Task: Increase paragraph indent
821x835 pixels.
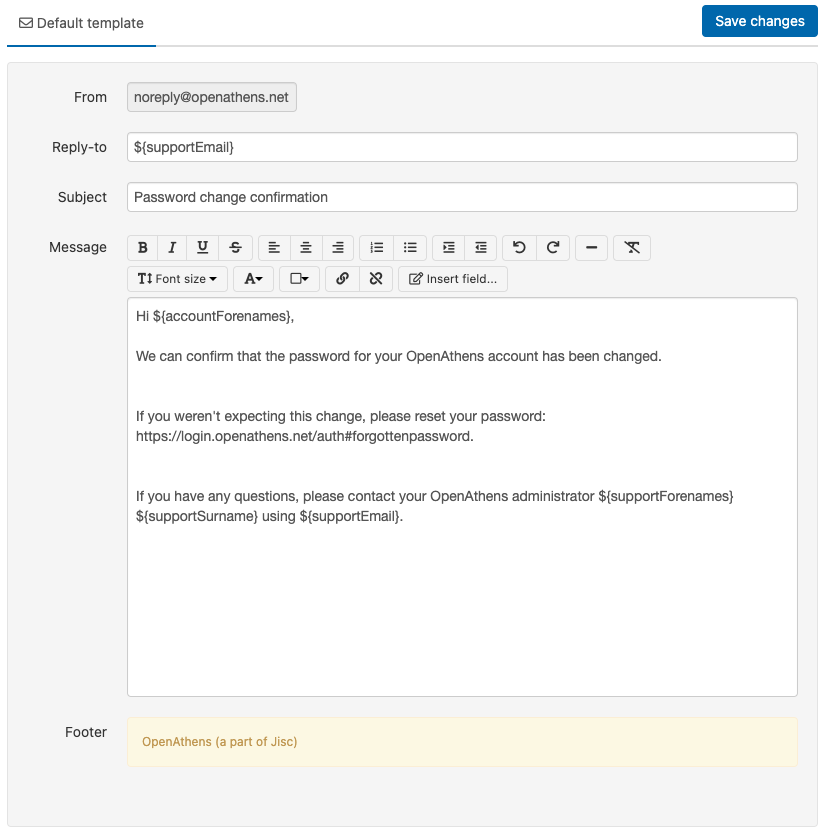Action: pyautogui.click(x=449, y=248)
